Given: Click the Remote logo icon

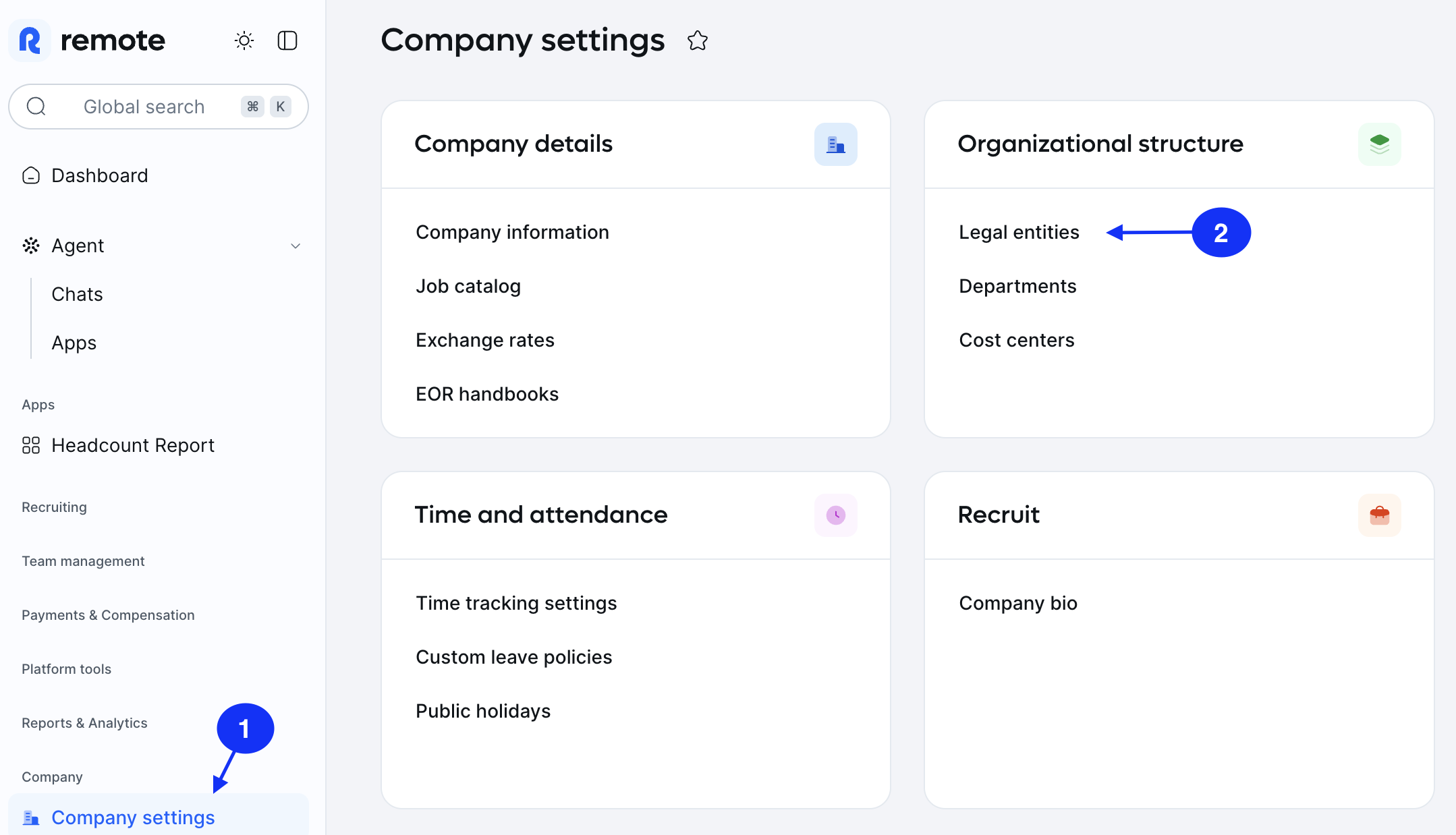Looking at the screenshot, I should point(30,40).
